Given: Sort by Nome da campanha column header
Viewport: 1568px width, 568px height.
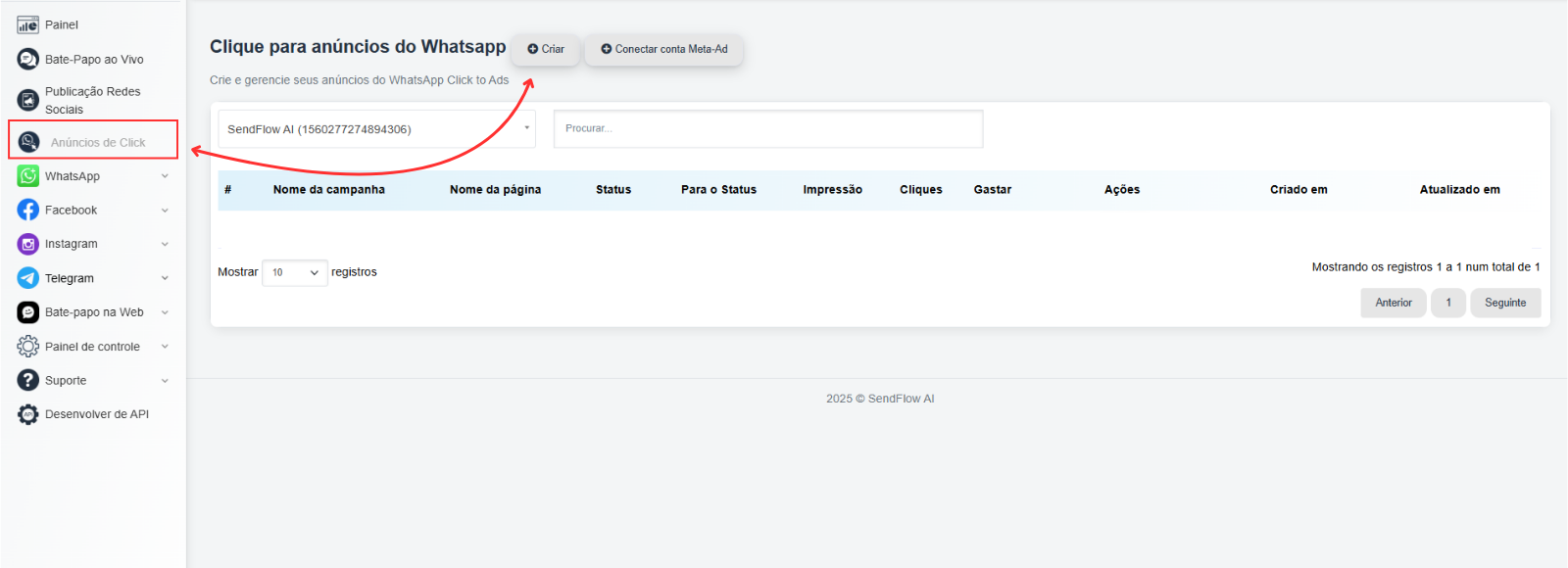Looking at the screenshot, I should 329,190.
